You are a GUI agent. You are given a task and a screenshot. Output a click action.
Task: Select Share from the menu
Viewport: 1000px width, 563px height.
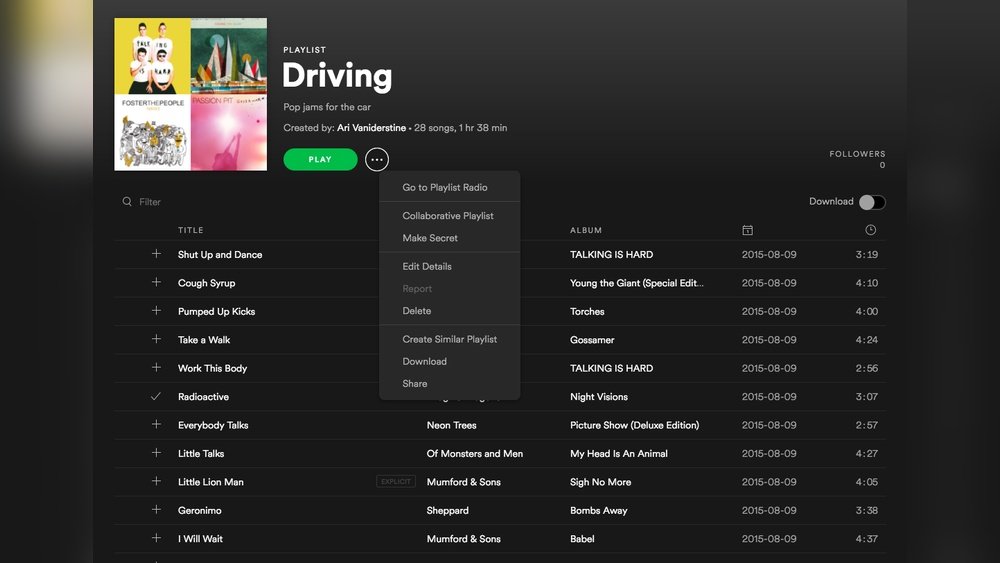pos(415,384)
